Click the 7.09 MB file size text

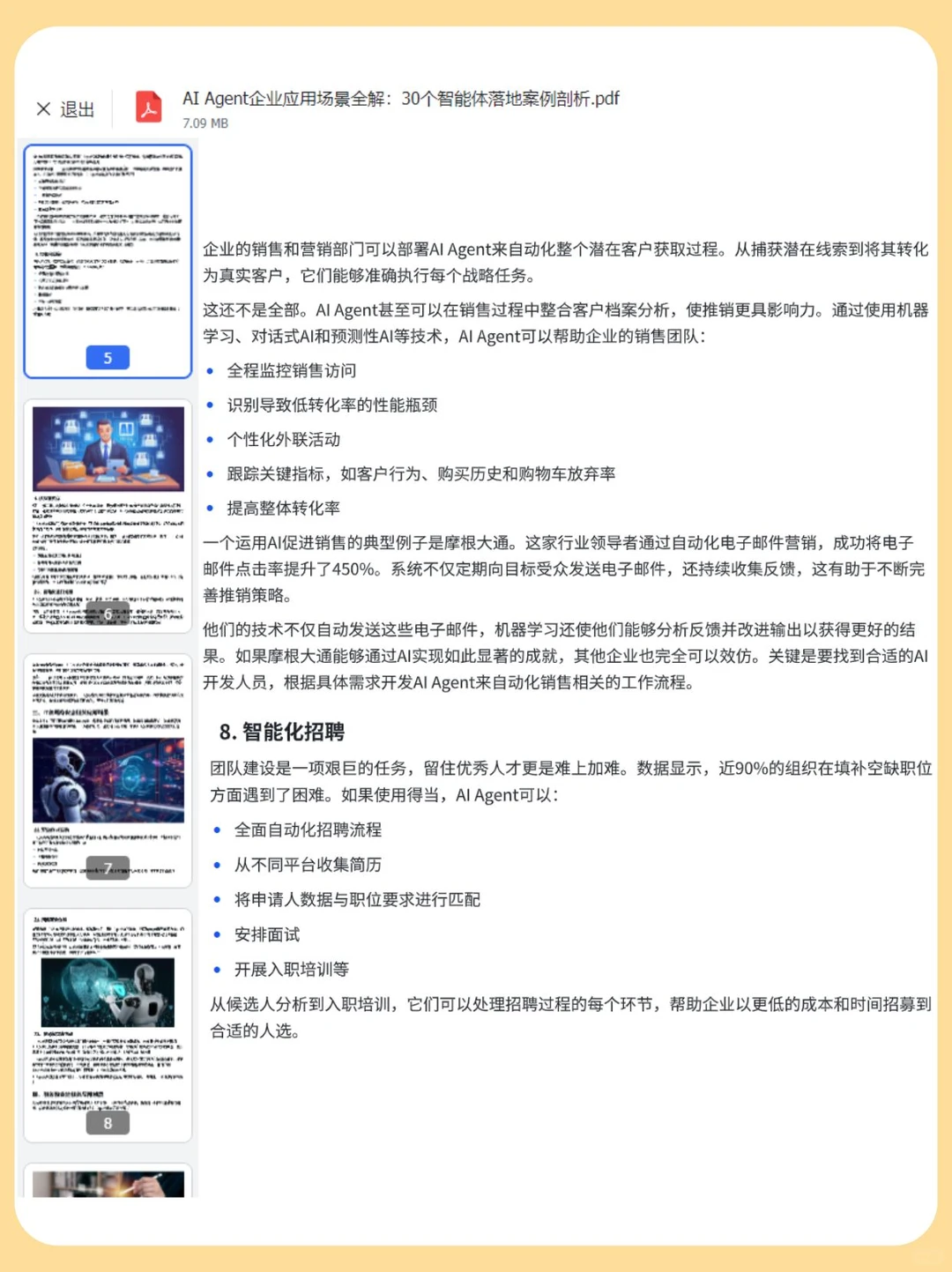click(x=205, y=123)
